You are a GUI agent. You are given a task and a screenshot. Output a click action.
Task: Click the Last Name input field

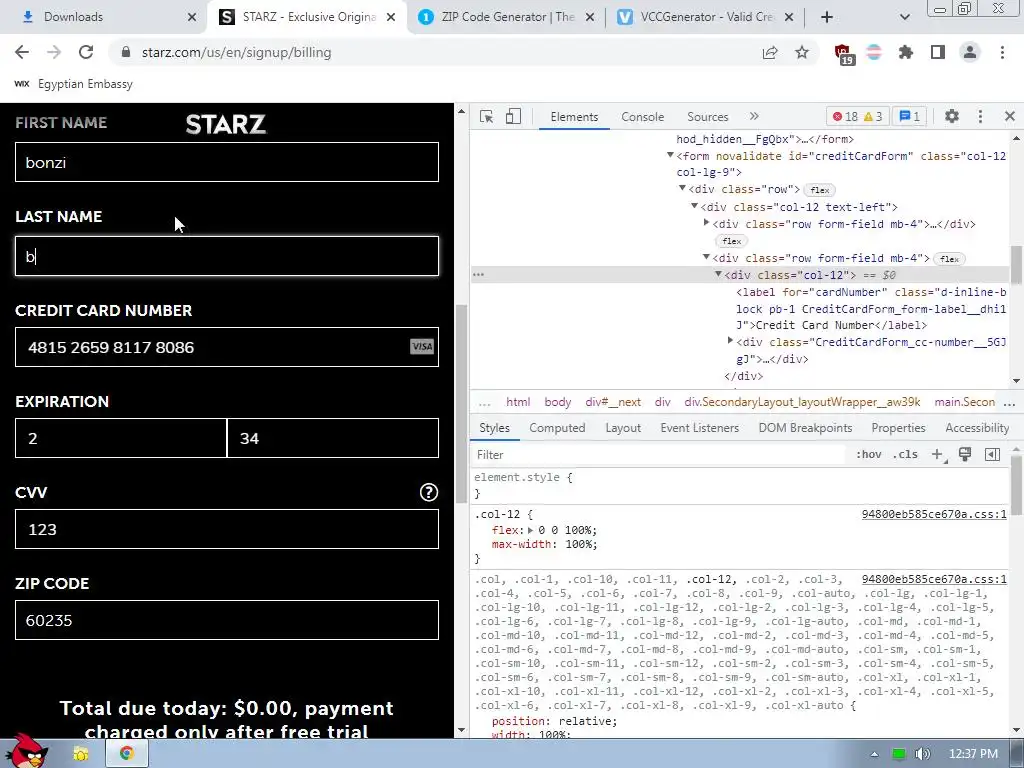227,256
